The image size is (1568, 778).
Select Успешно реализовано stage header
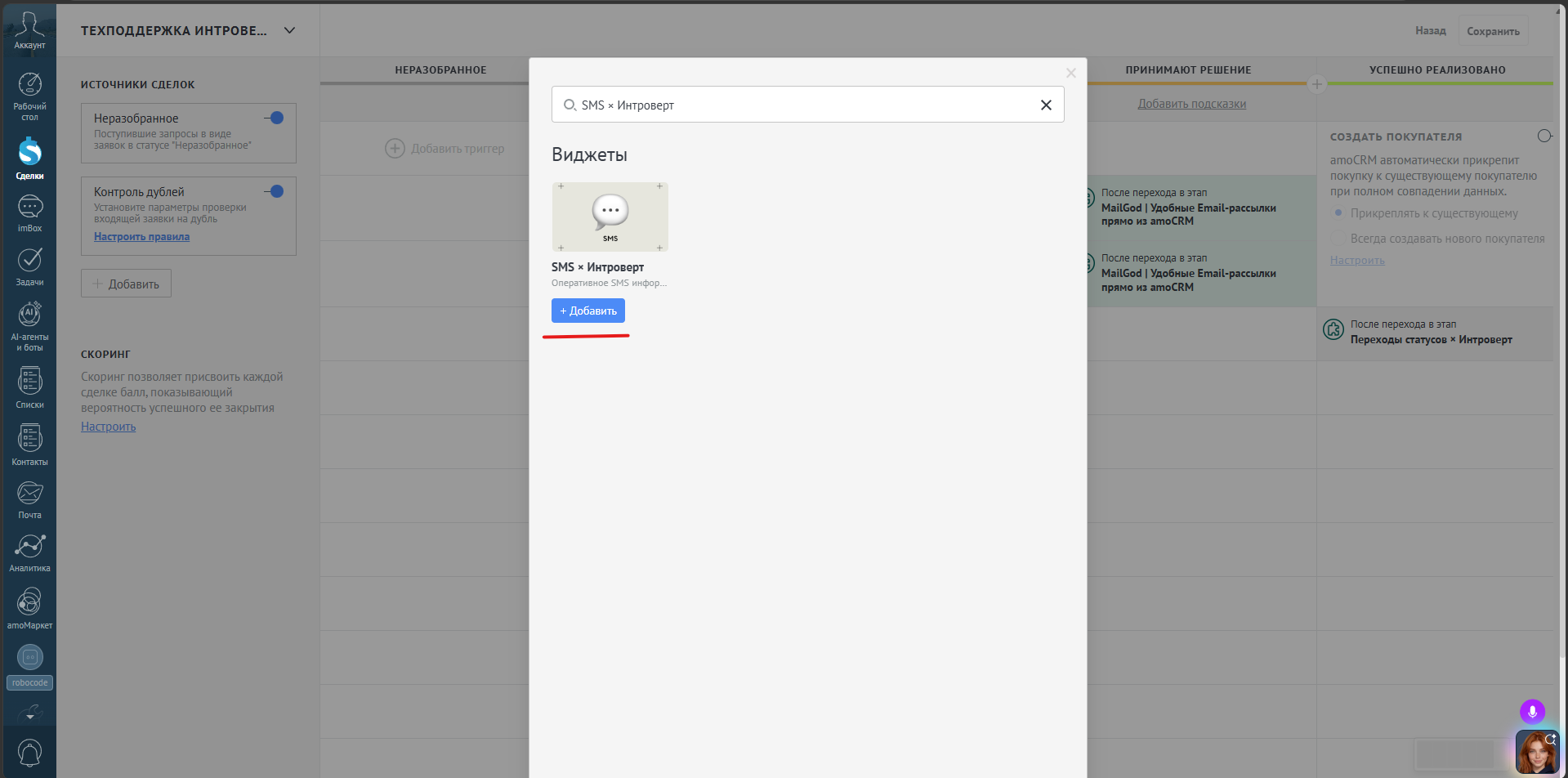pos(1437,69)
